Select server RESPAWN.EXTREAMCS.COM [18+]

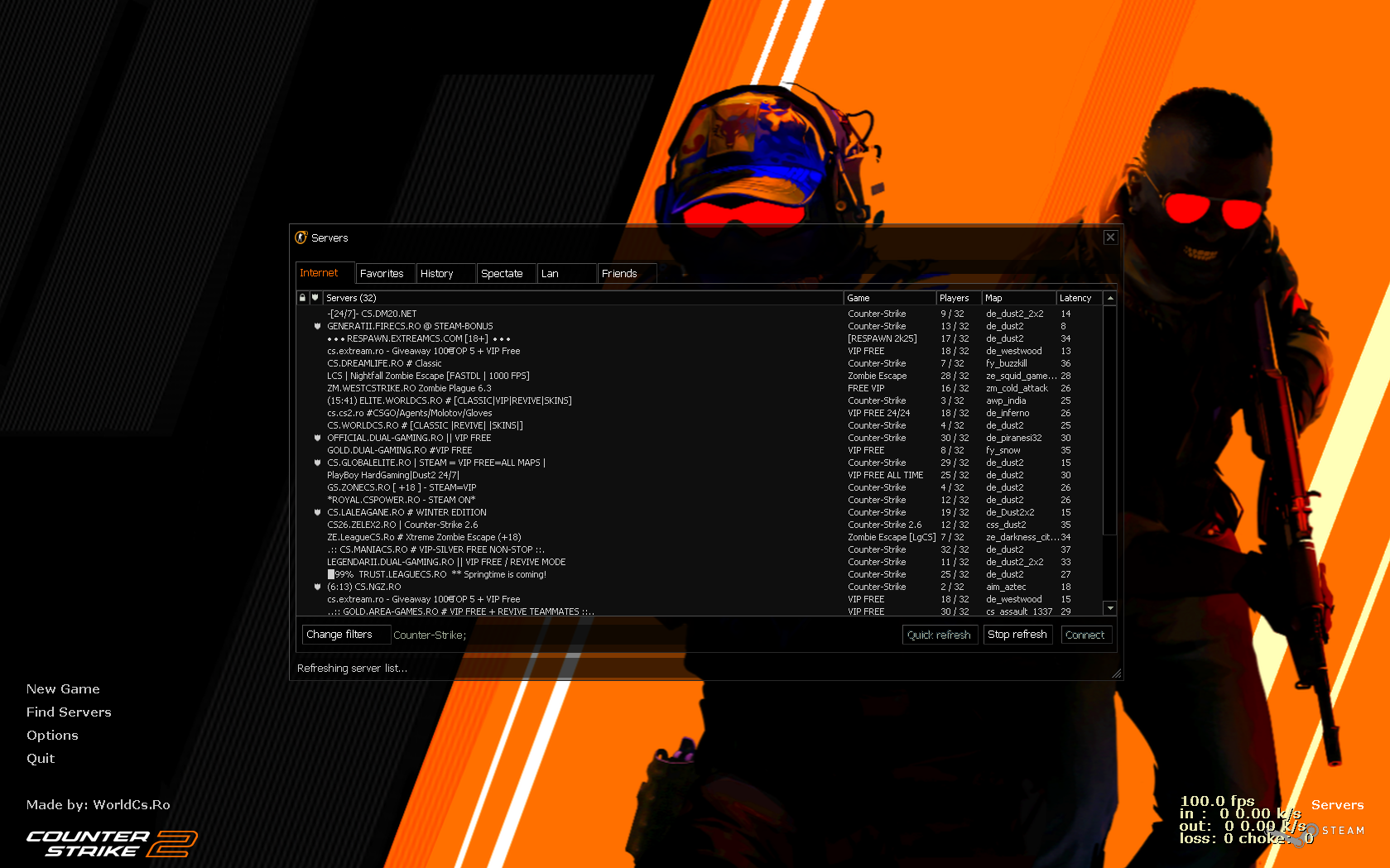point(699,338)
